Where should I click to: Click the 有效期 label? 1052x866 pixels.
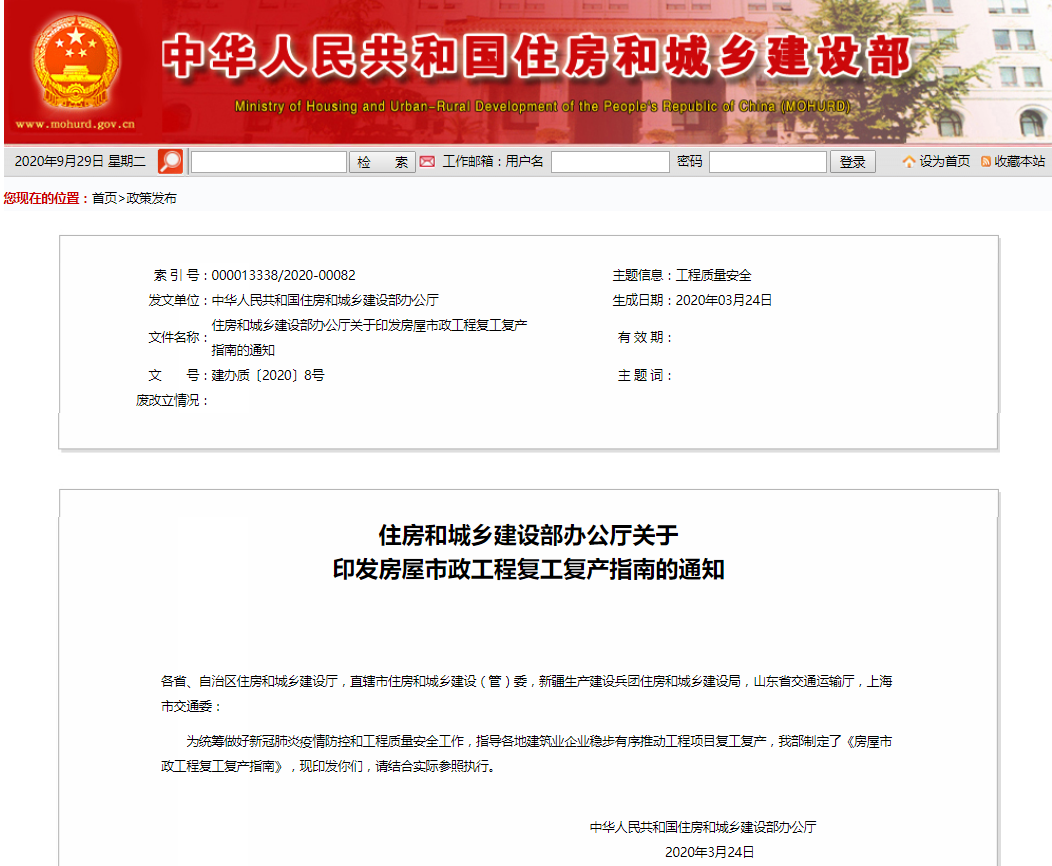click(644, 337)
